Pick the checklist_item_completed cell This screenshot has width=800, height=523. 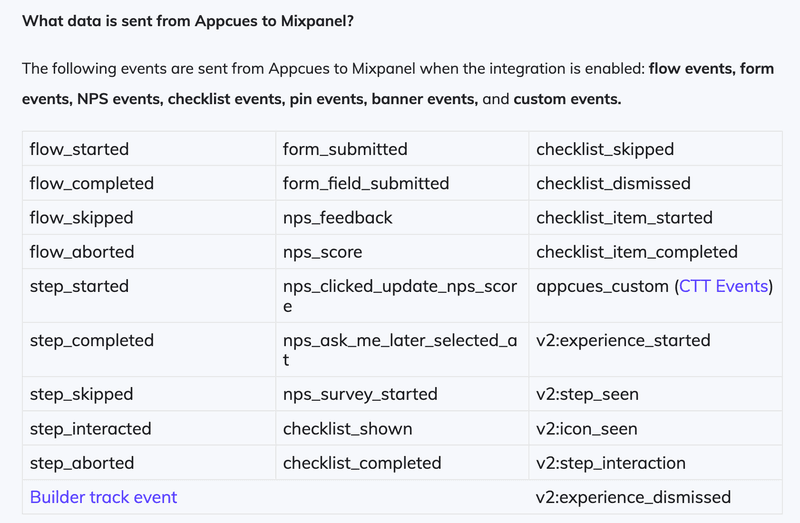[656, 252]
